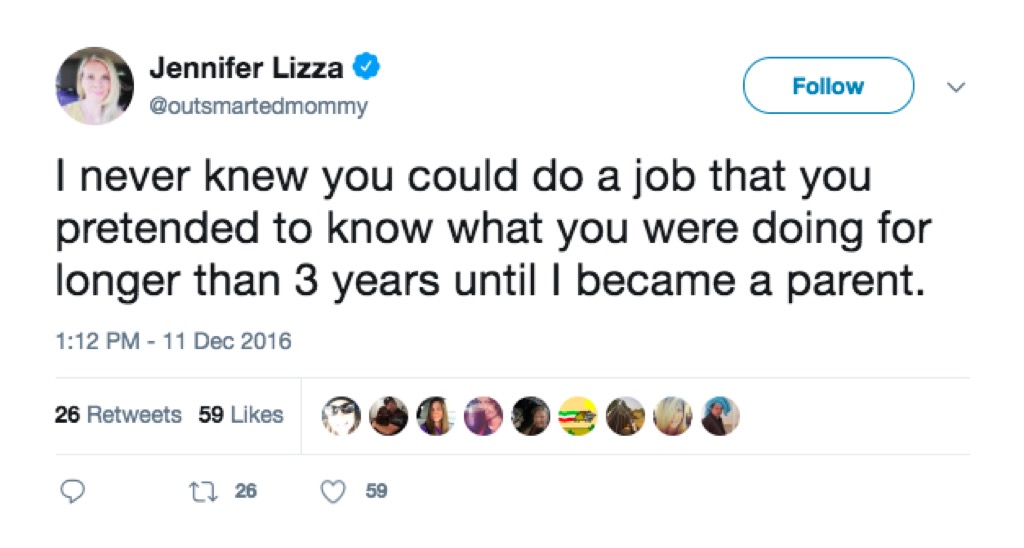This screenshot has height=548, width=1024.
Task: Click the reply speech bubble icon
Action: click(73, 491)
